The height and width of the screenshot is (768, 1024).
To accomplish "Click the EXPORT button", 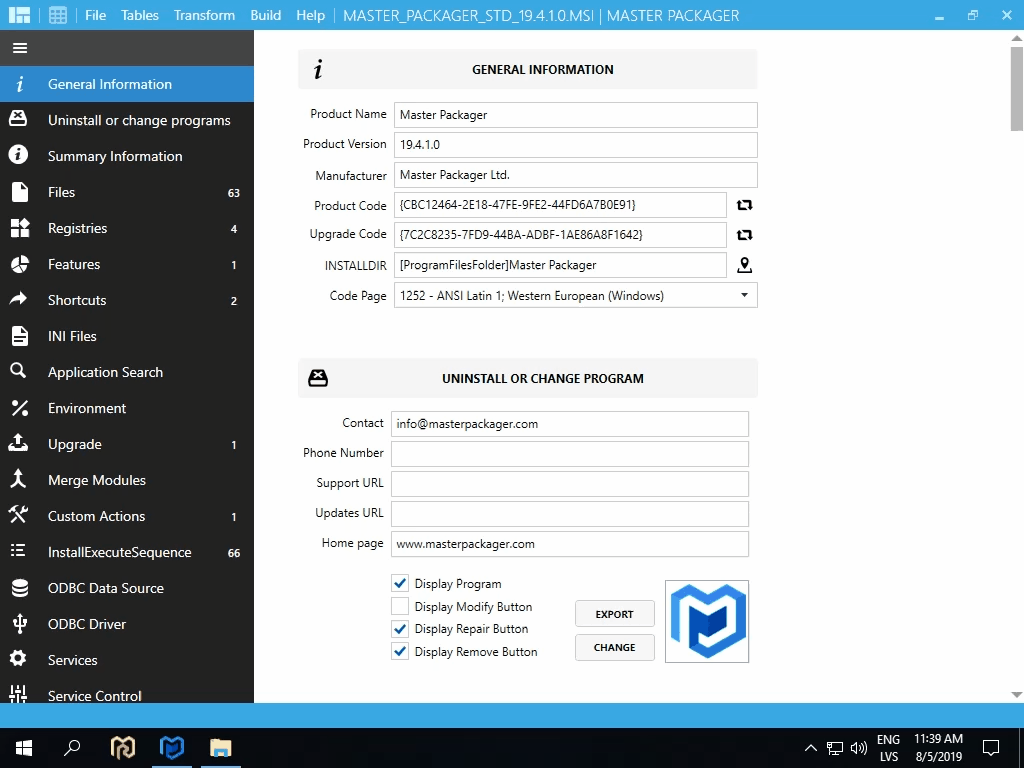I will tap(615, 614).
